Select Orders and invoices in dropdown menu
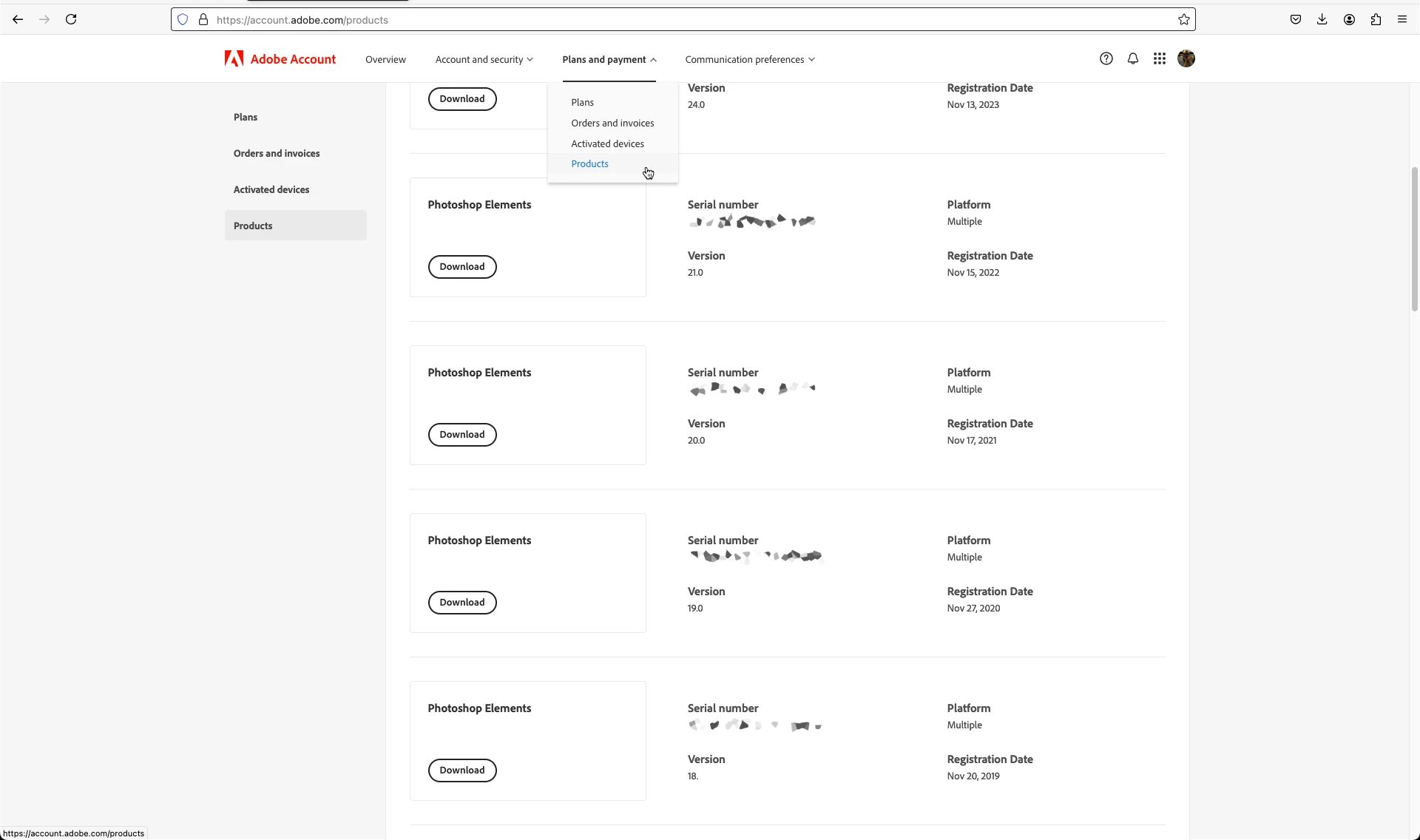This screenshot has height=840, width=1420. 612,123
